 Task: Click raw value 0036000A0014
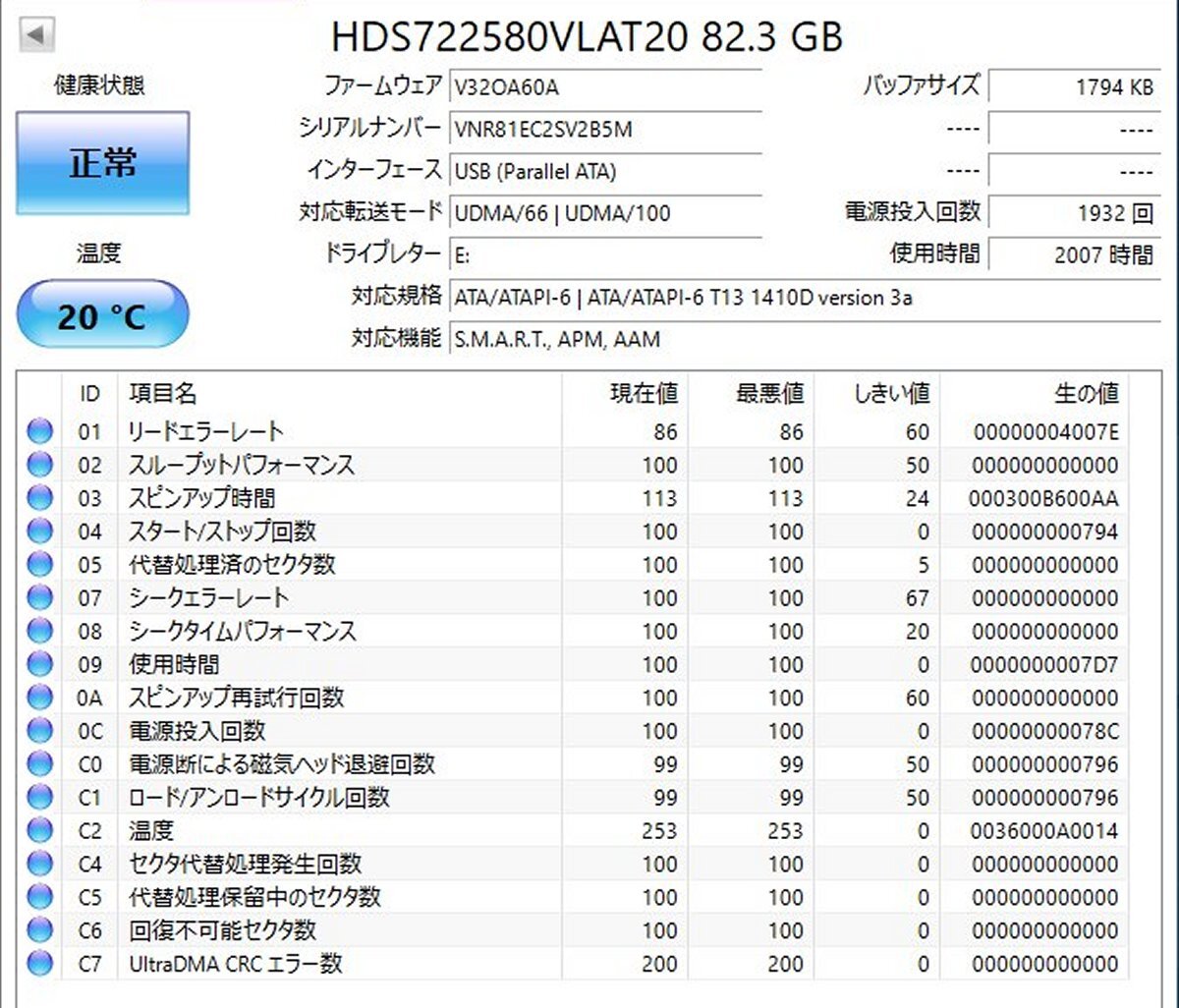[1044, 831]
